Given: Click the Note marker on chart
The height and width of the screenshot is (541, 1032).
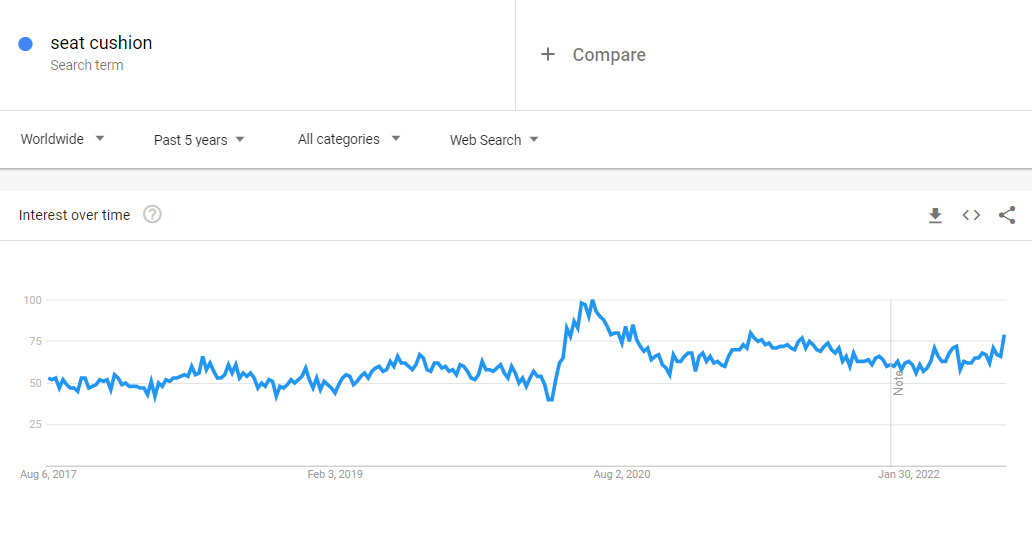Looking at the screenshot, I should [x=898, y=381].
